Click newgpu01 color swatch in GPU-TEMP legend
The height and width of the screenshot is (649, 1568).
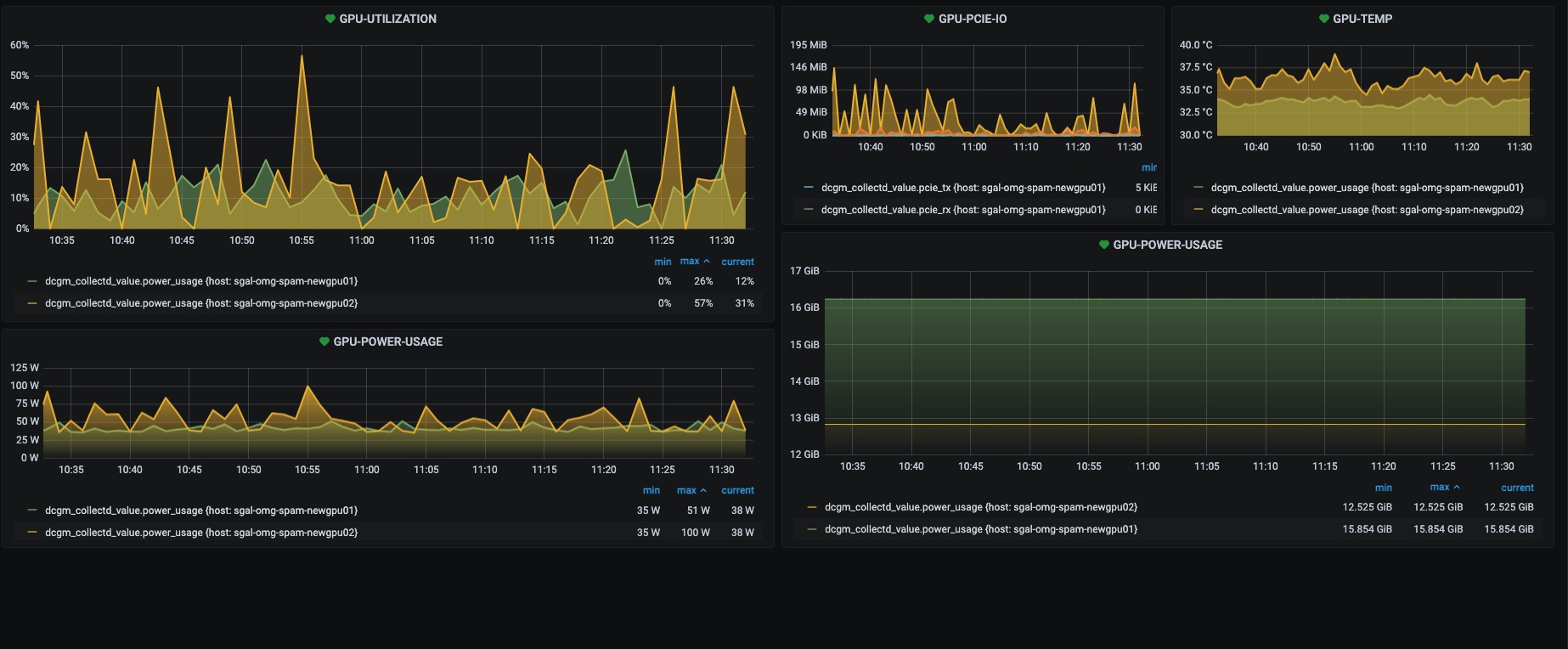pos(1199,188)
